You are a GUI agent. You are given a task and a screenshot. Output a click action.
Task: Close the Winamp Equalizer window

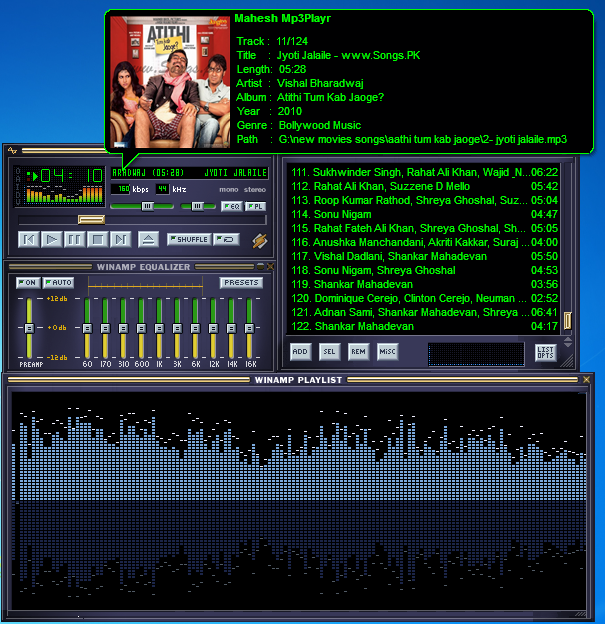(270, 266)
